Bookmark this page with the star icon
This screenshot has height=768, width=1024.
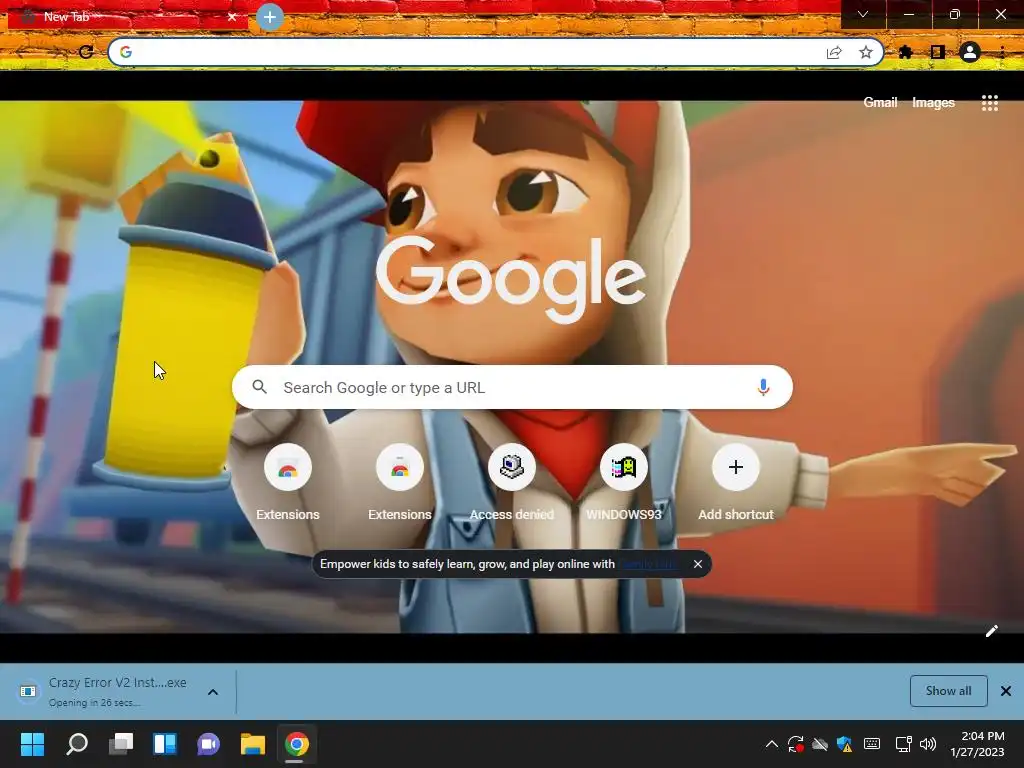click(866, 52)
